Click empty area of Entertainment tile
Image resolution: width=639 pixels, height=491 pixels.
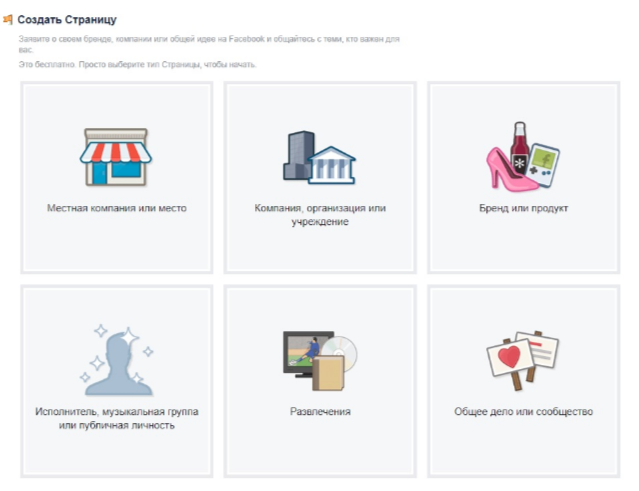(x=320, y=448)
